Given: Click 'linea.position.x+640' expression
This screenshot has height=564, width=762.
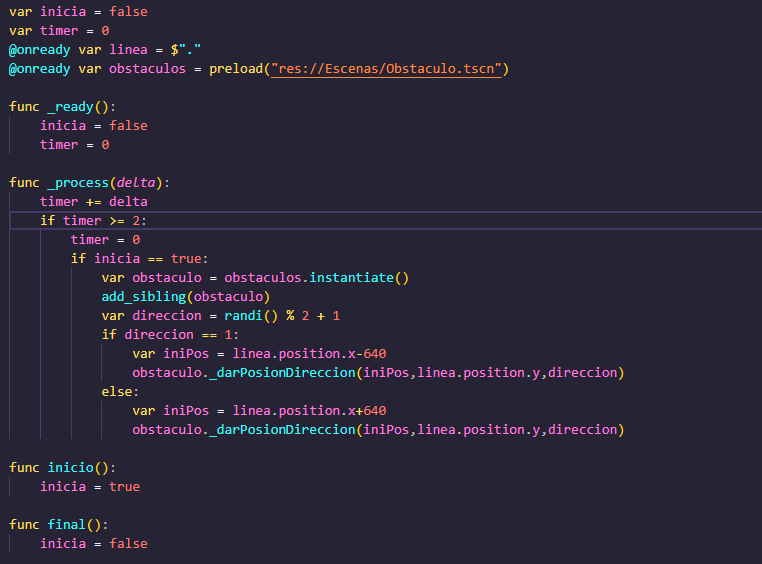Looking at the screenshot, I should pos(309,410).
